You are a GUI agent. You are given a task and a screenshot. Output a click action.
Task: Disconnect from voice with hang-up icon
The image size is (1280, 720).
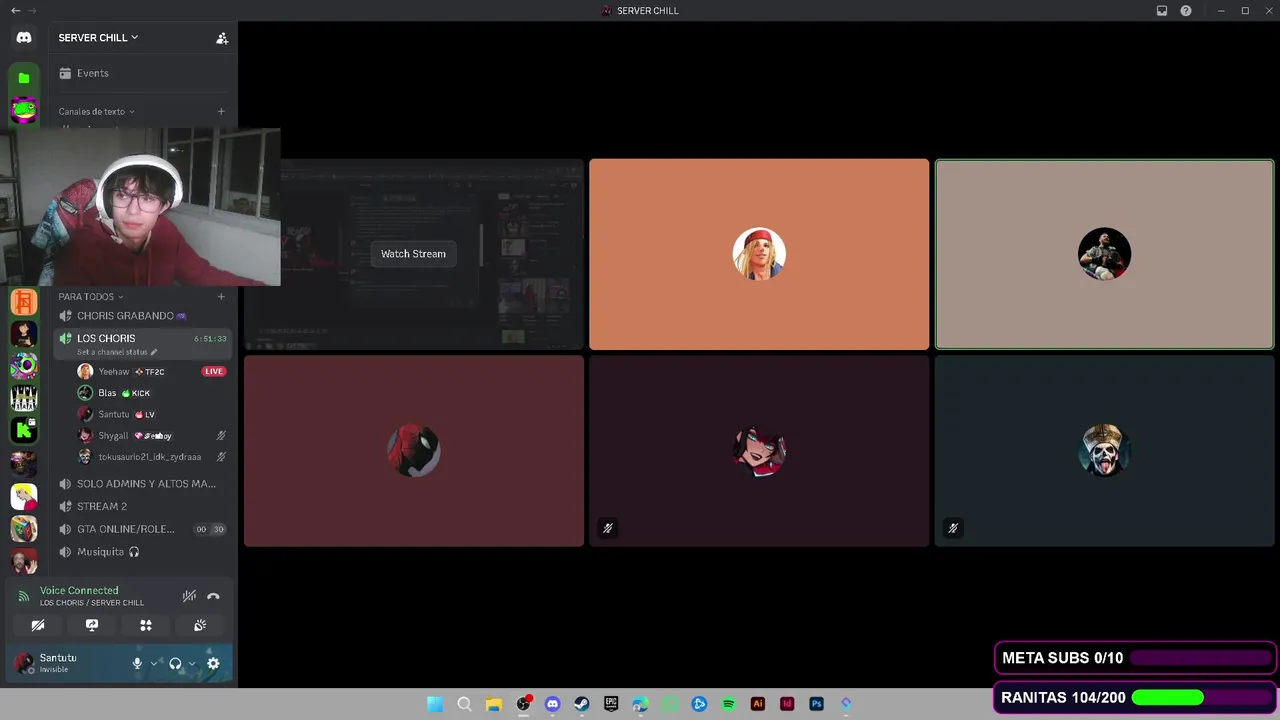click(x=213, y=596)
